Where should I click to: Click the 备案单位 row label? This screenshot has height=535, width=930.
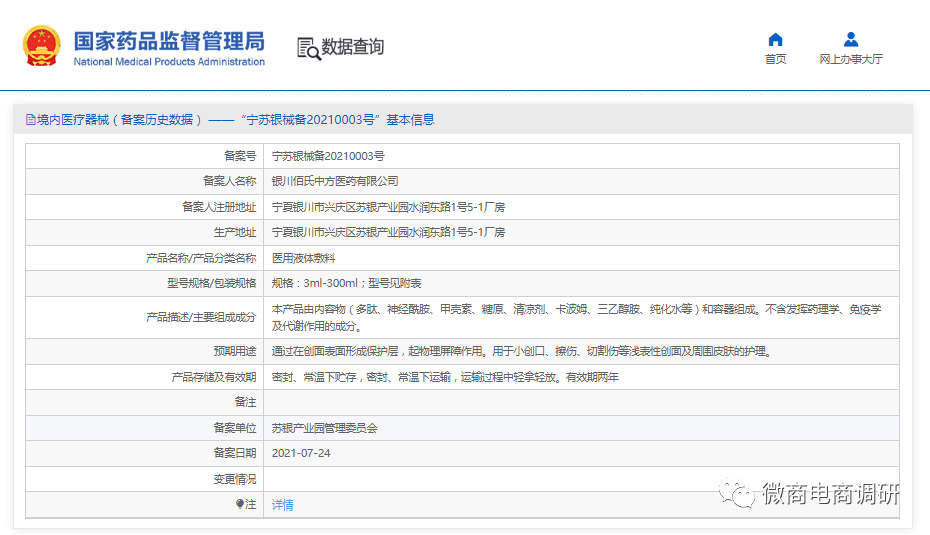(x=235, y=428)
